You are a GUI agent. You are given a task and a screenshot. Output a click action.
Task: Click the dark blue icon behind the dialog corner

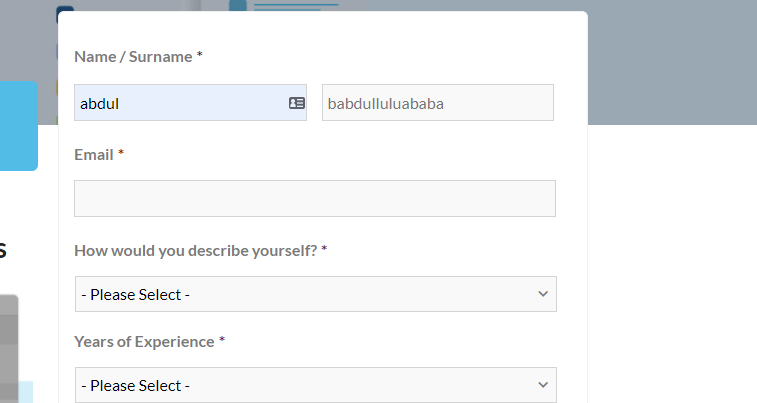64,14
